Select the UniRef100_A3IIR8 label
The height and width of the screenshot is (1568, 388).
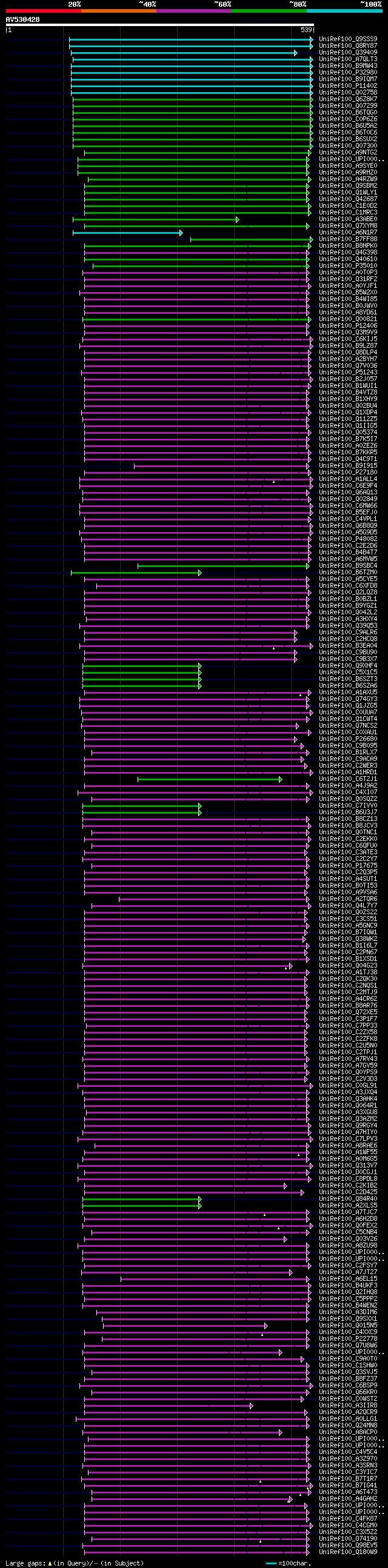click(x=348, y=1406)
